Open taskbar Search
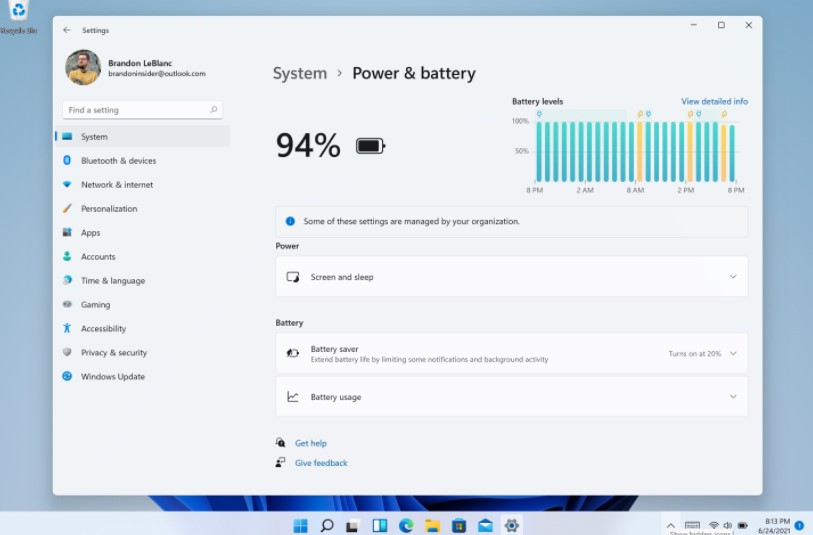The height and width of the screenshot is (535, 813). pyautogui.click(x=327, y=525)
